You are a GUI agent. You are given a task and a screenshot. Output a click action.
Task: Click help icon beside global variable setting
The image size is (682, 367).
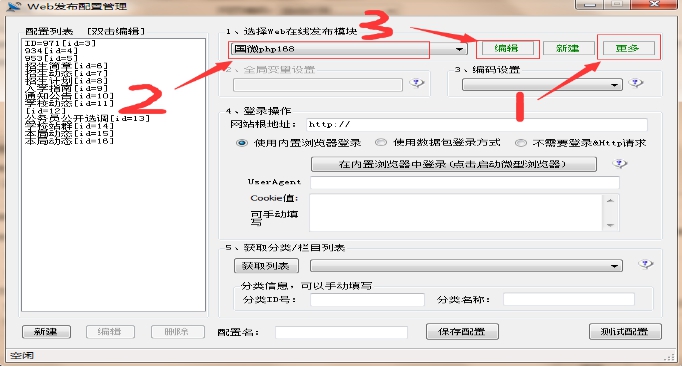[x=416, y=83]
